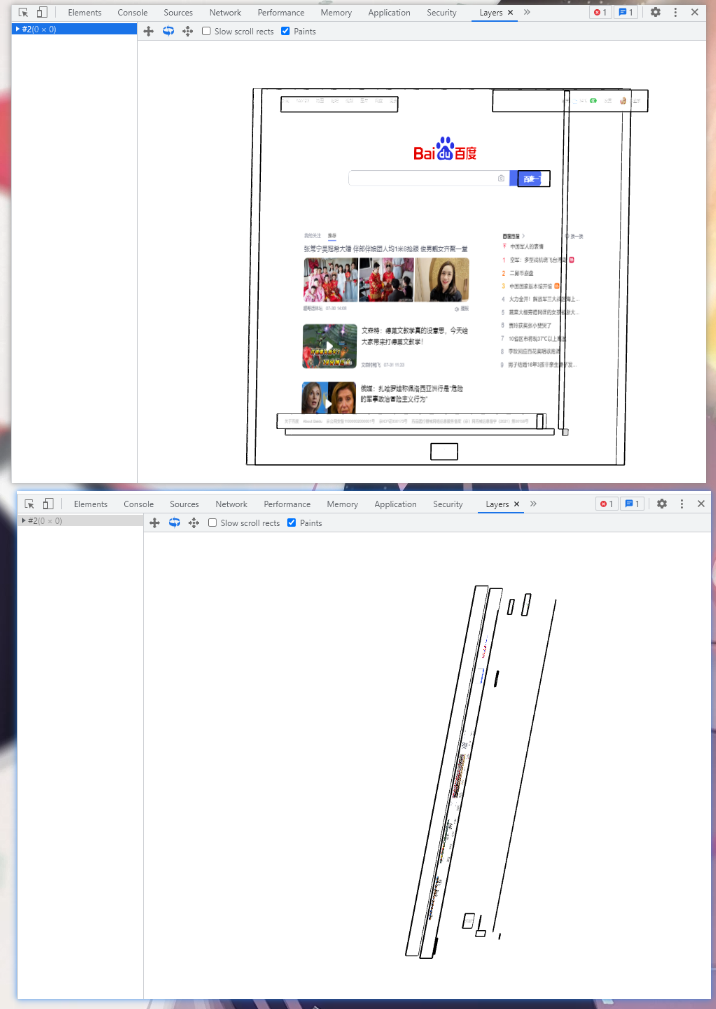Image resolution: width=716 pixels, height=1009 pixels.
Task: Uncheck Paints checkbox in upper panel
Action: (286, 31)
